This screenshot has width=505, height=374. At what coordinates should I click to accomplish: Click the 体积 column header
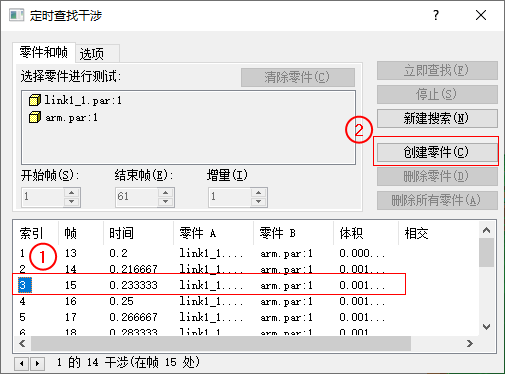(366, 233)
